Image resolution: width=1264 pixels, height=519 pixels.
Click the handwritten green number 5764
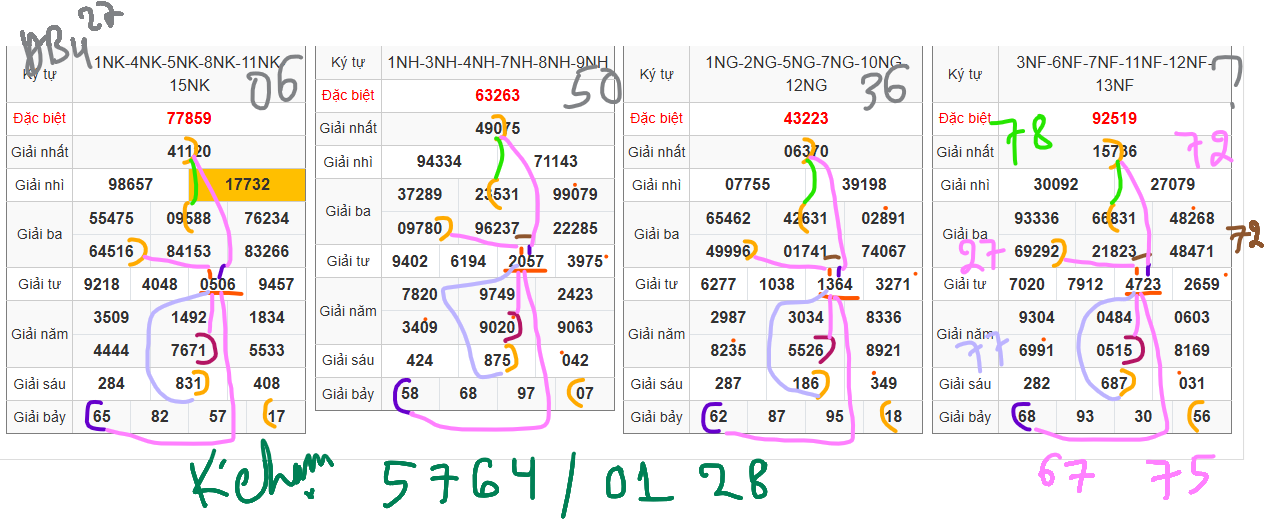pos(462,481)
